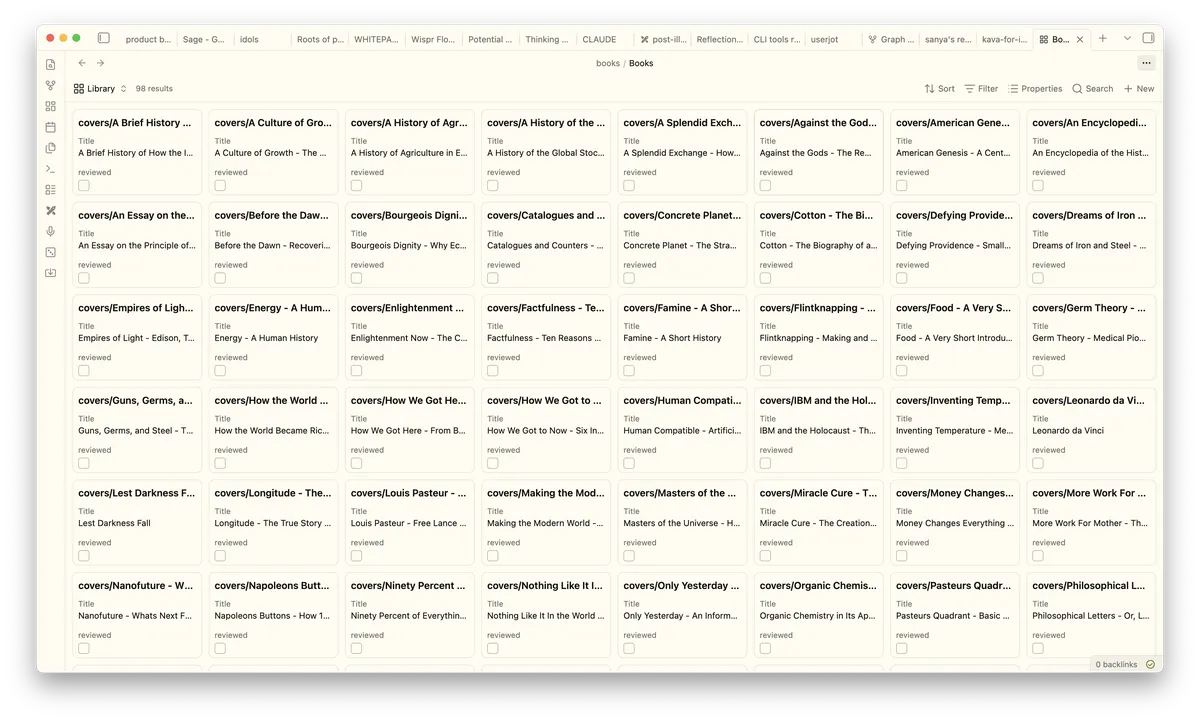Image resolution: width=1200 pixels, height=721 pixels.
Task: Open the 0 backlinks status item
Action: [1116, 664]
